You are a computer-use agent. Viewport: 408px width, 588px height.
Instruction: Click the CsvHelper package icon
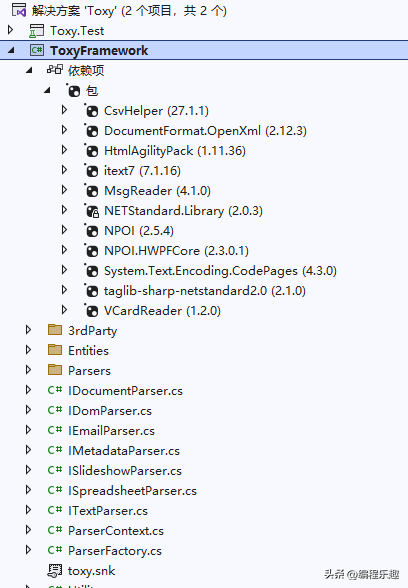[92, 111]
